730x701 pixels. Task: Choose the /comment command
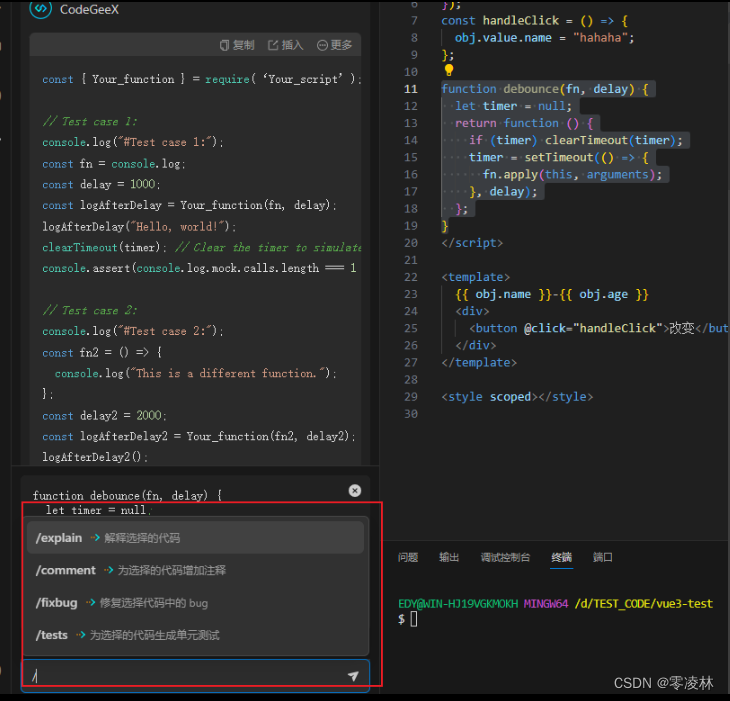196,570
